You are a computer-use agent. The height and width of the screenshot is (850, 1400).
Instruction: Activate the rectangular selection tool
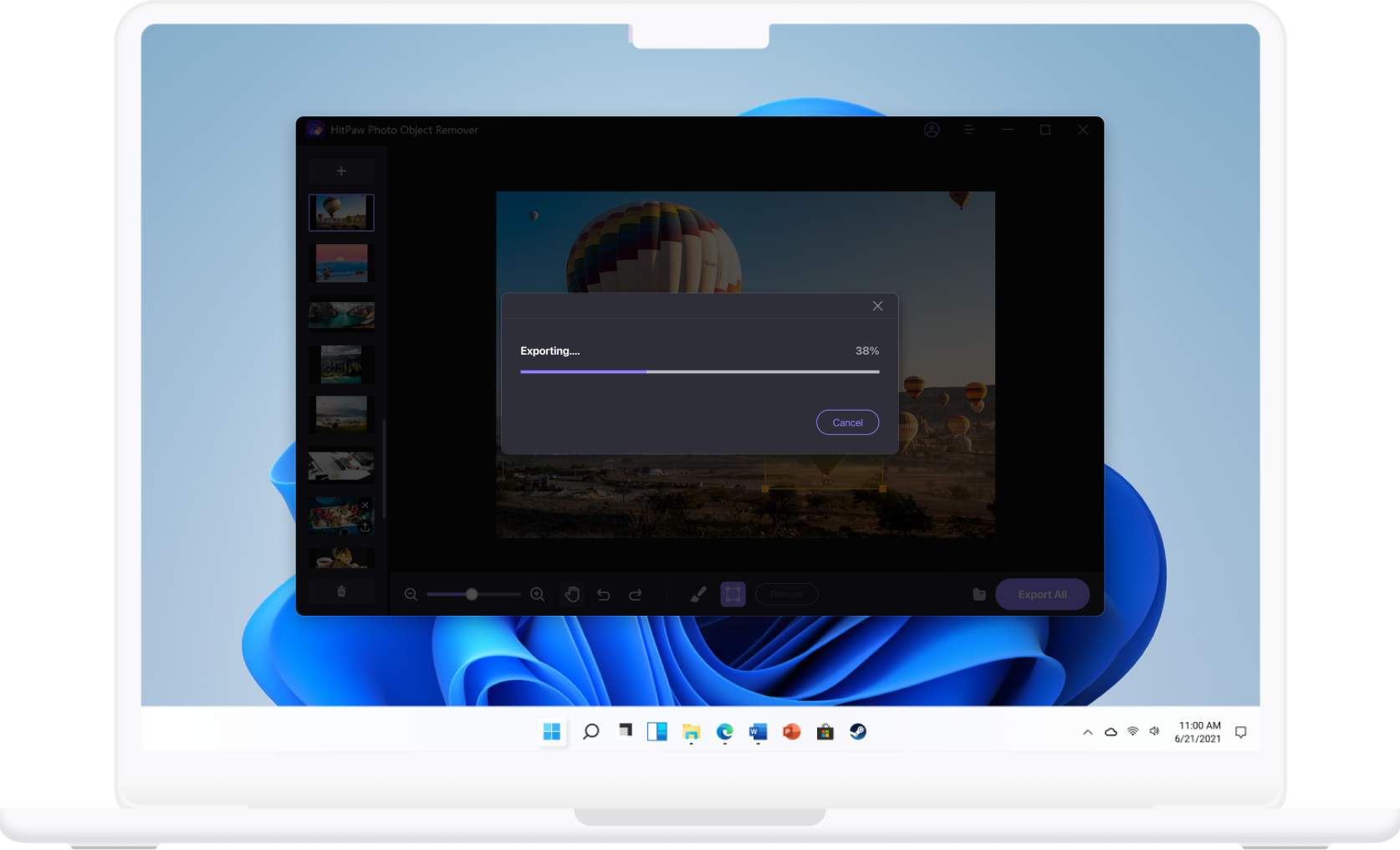pyautogui.click(x=733, y=594)
